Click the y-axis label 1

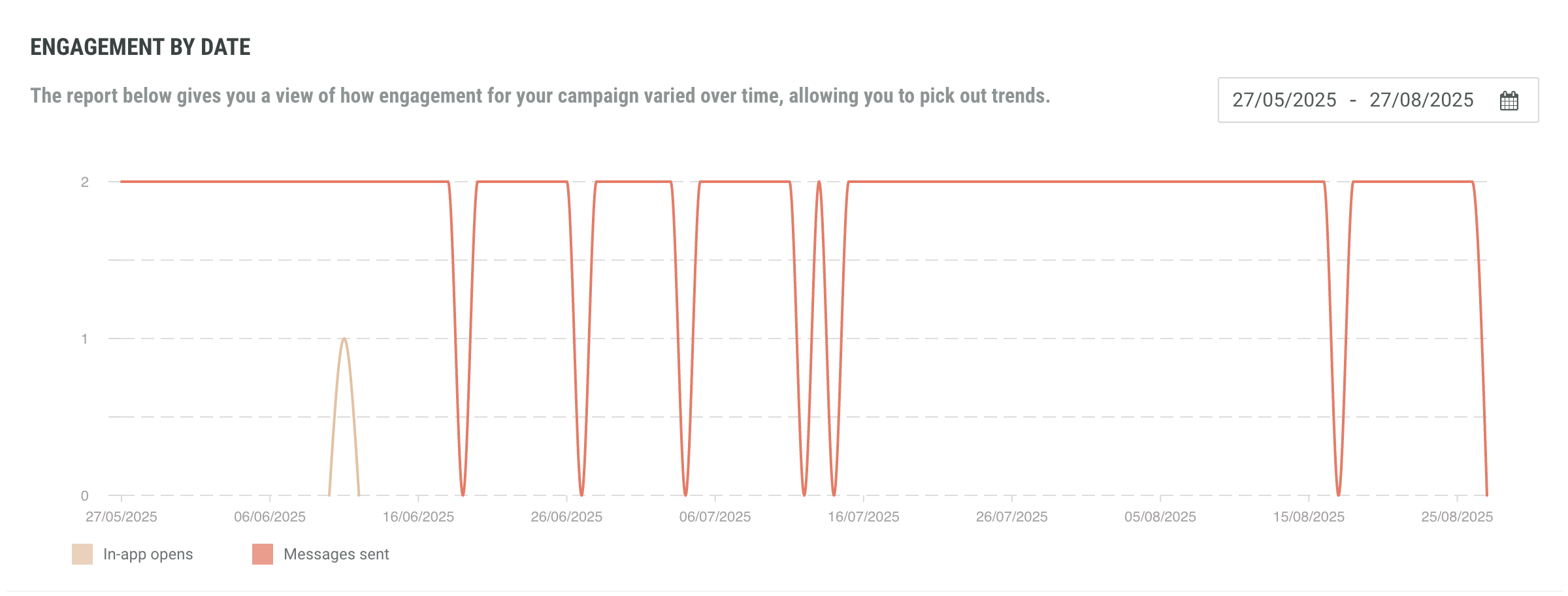click(84, 339)
